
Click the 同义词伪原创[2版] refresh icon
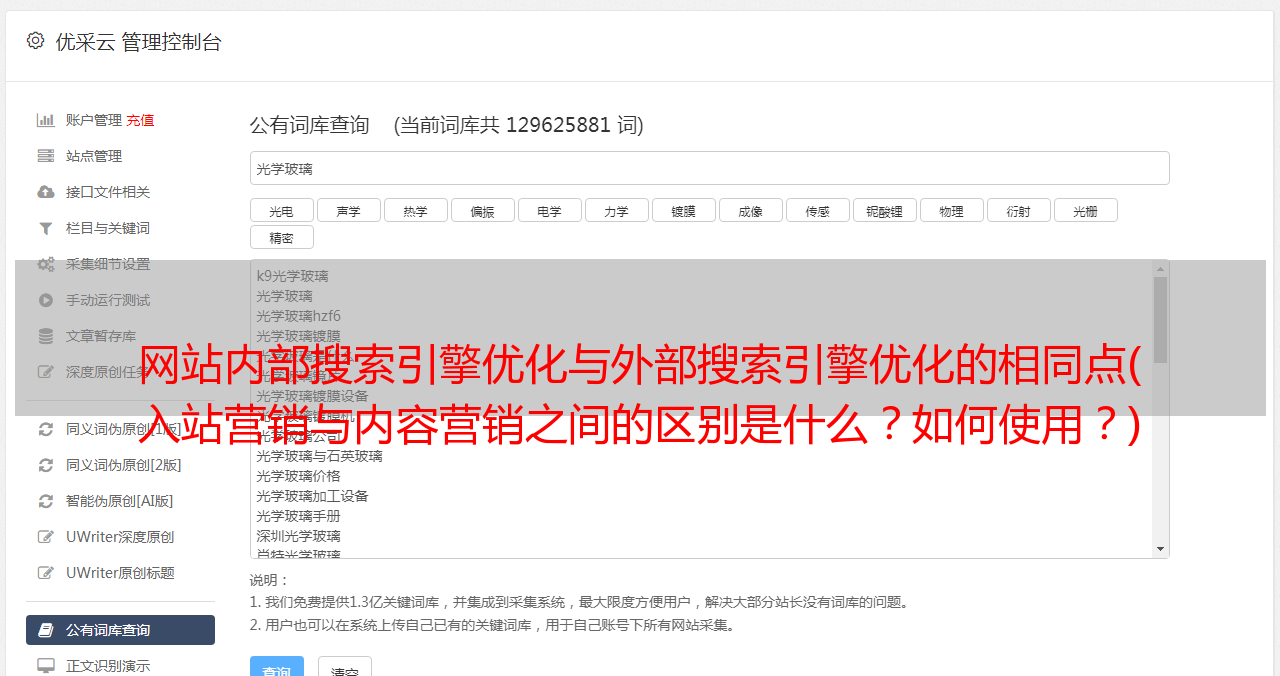click(x=45, y=465)
